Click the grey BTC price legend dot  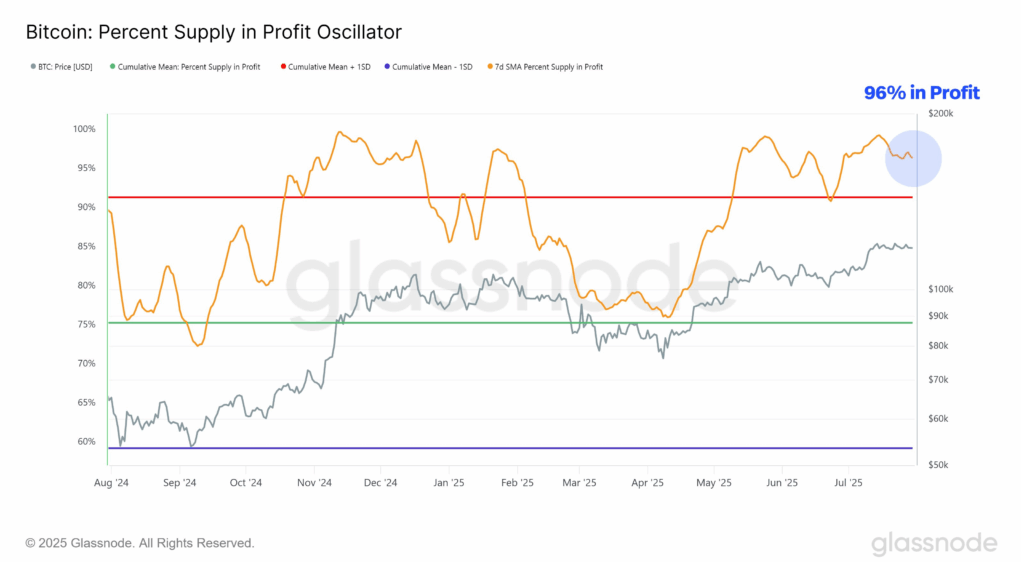click(x=33, y=66)
